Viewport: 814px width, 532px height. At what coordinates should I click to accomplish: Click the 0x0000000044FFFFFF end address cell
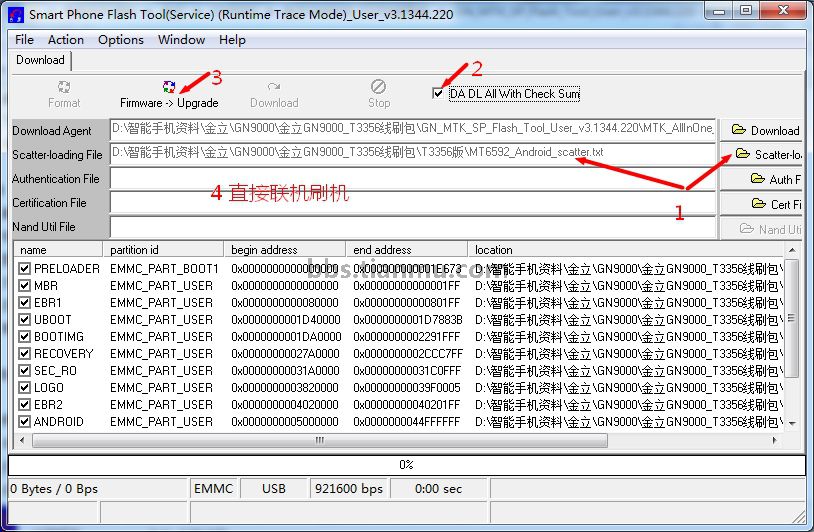[x=406, y=421]
